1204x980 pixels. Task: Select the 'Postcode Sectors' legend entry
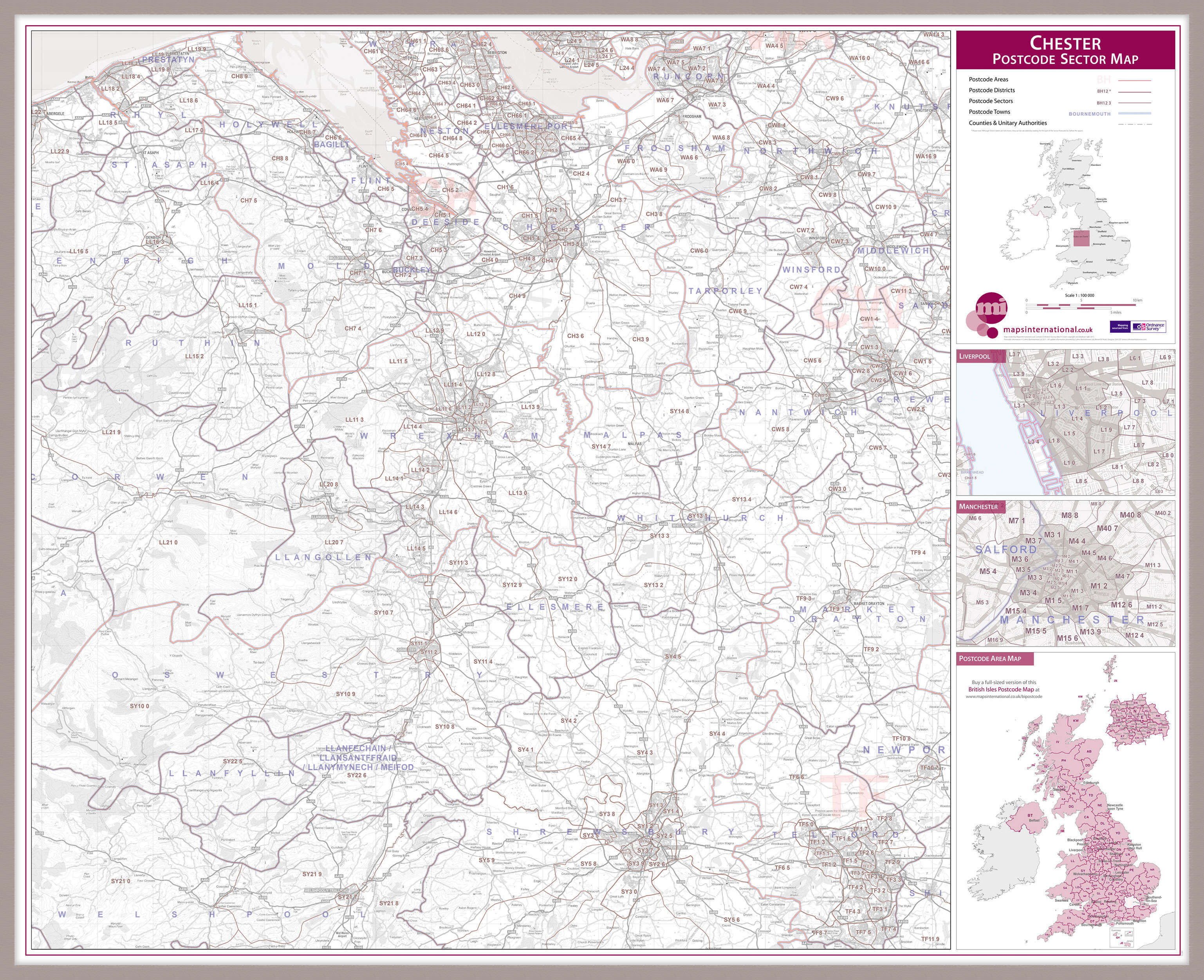pyautogui.click(x=991, y=101)
